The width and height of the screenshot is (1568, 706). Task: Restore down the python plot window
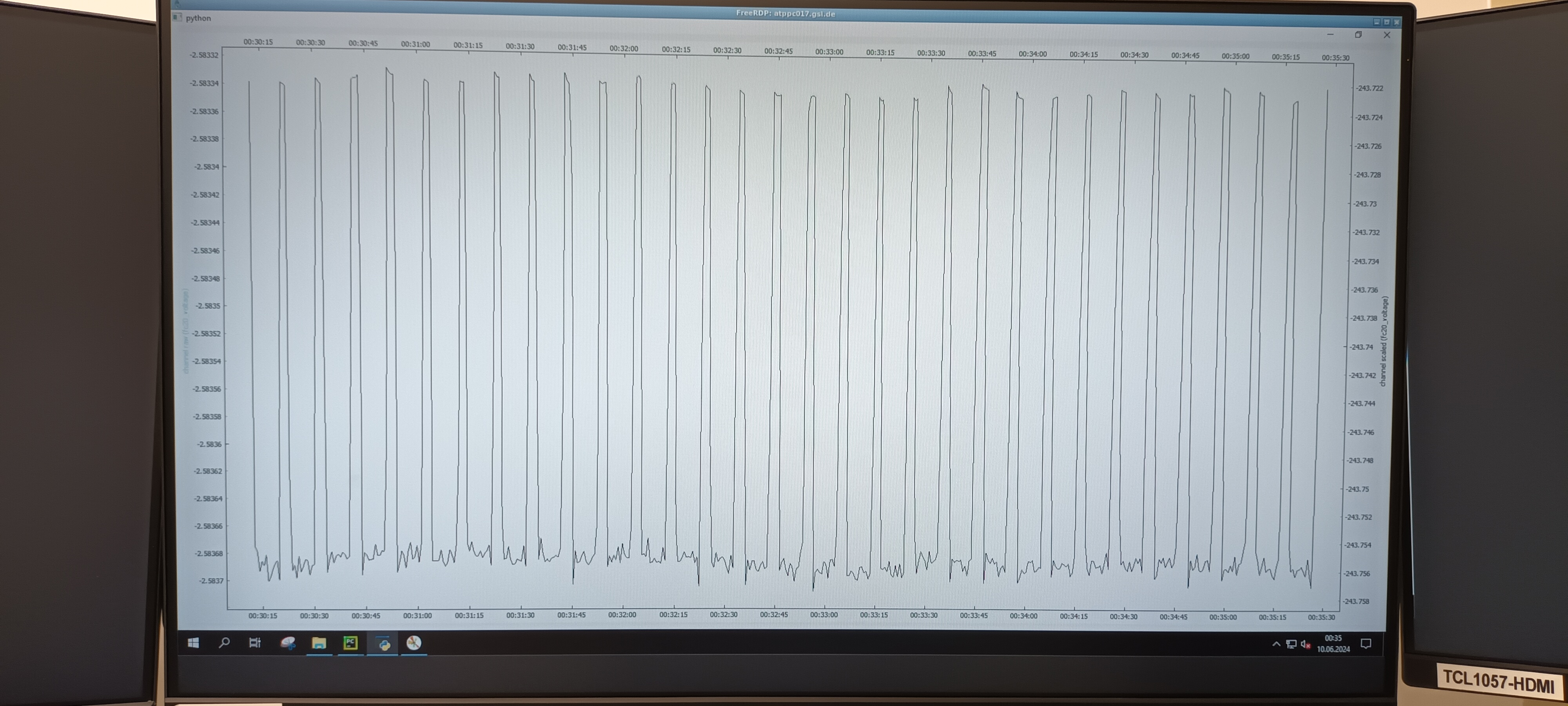[1358, 35]
